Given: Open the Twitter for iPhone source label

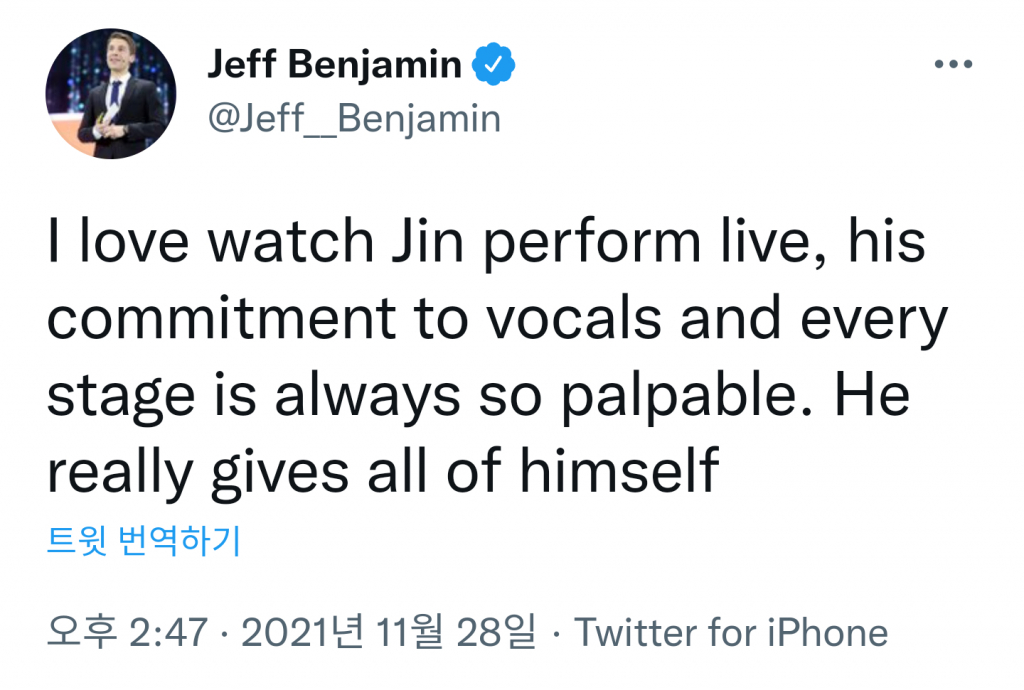Looking at the screenshot, I should tap(731, 633).
